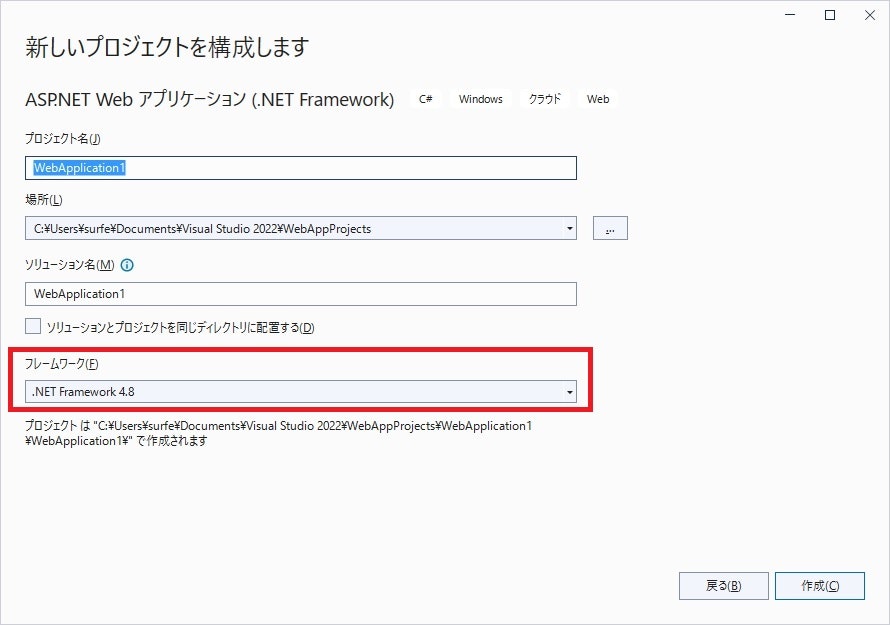Click the Windows tag label
Viewport: 890px width, 625px height.
[481, 99]
